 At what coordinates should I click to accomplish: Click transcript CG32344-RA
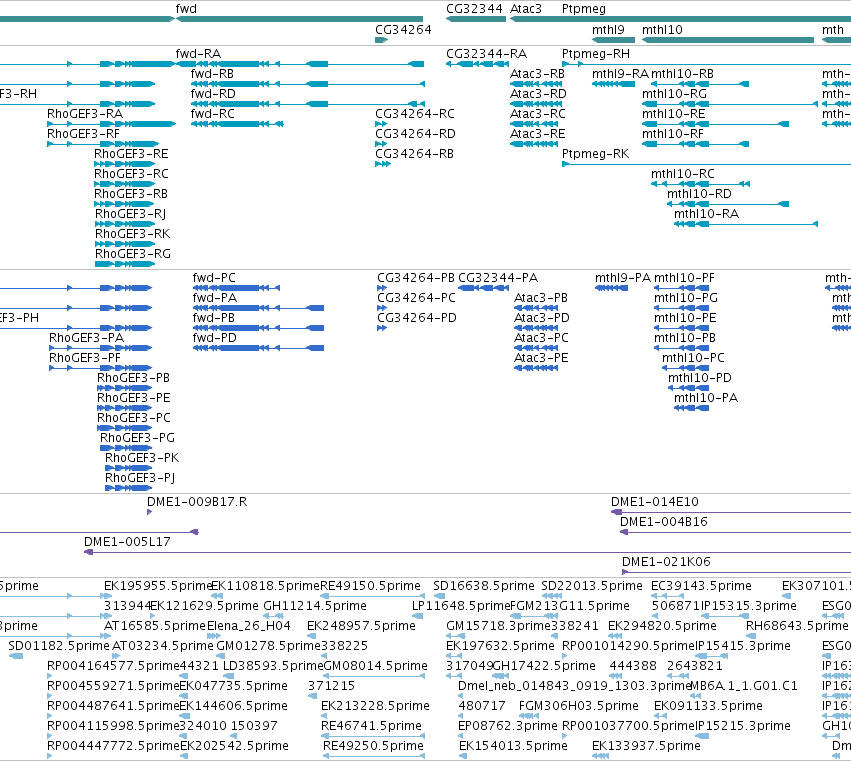click(x=486, y=54)
